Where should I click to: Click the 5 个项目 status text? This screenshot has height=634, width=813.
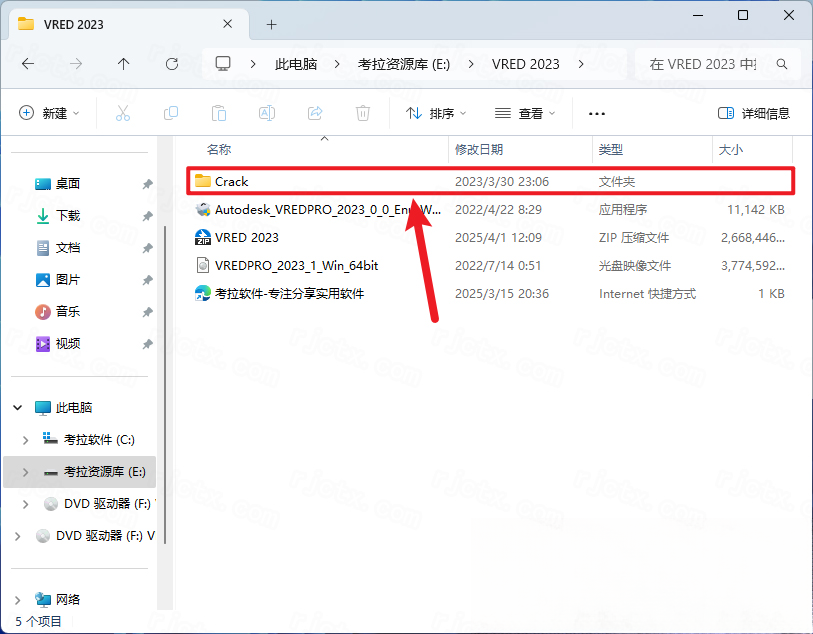pos(38,621)
